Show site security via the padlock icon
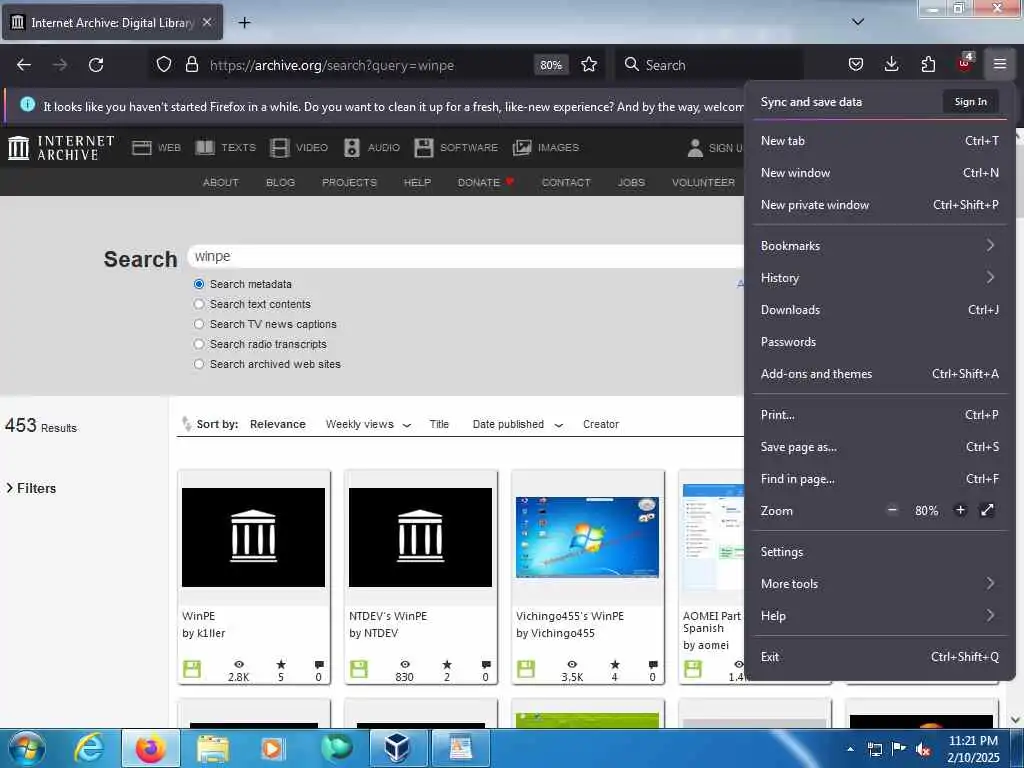This screenshot has height=768, width=1024. pyautogui.click(x=191, y=65)
